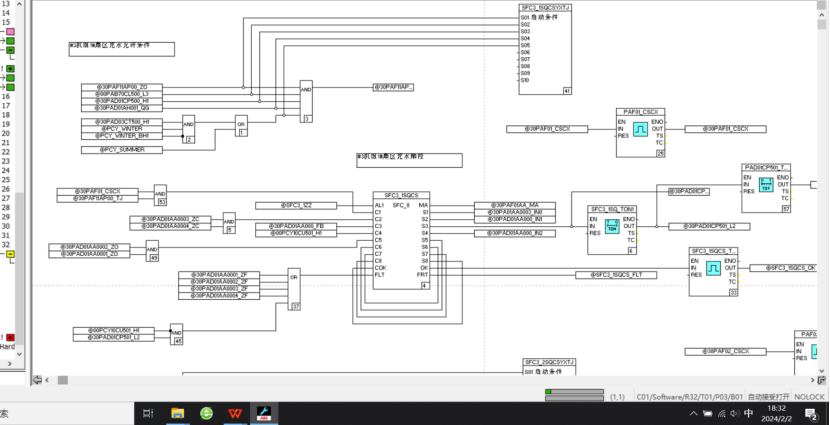Click the pink block icon in left tree
The height and width of the screenshot is (425, 830).
pyautogui.click(x=11, y=32)
